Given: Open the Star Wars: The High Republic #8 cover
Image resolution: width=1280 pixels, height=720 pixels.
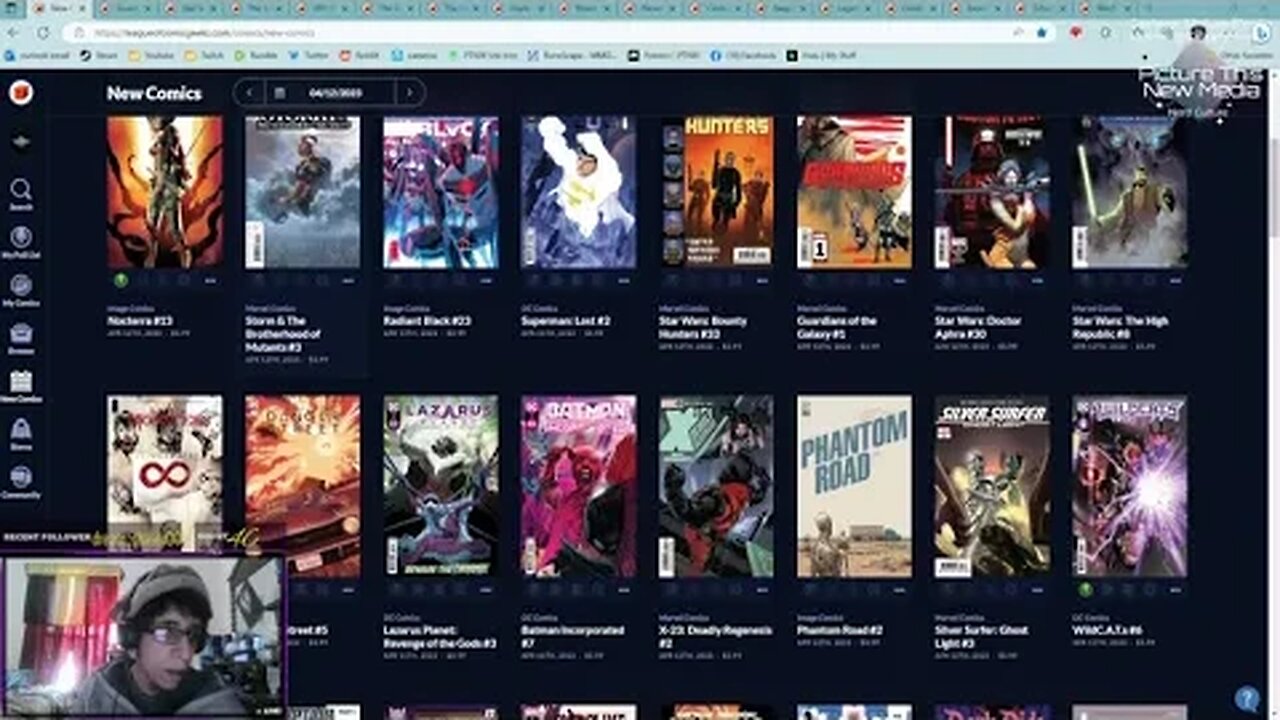Looking at the screenshot, I should (1131, 192).
